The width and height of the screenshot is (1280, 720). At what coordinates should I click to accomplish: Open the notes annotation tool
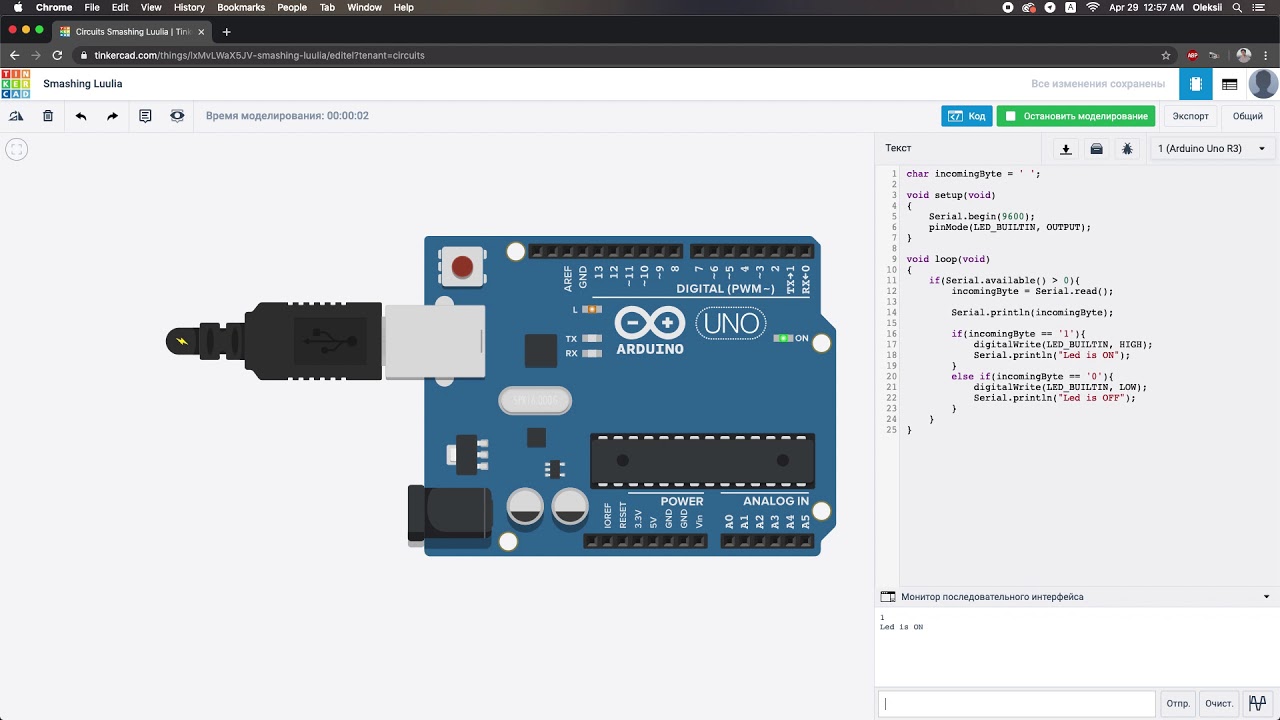(145, 116)
